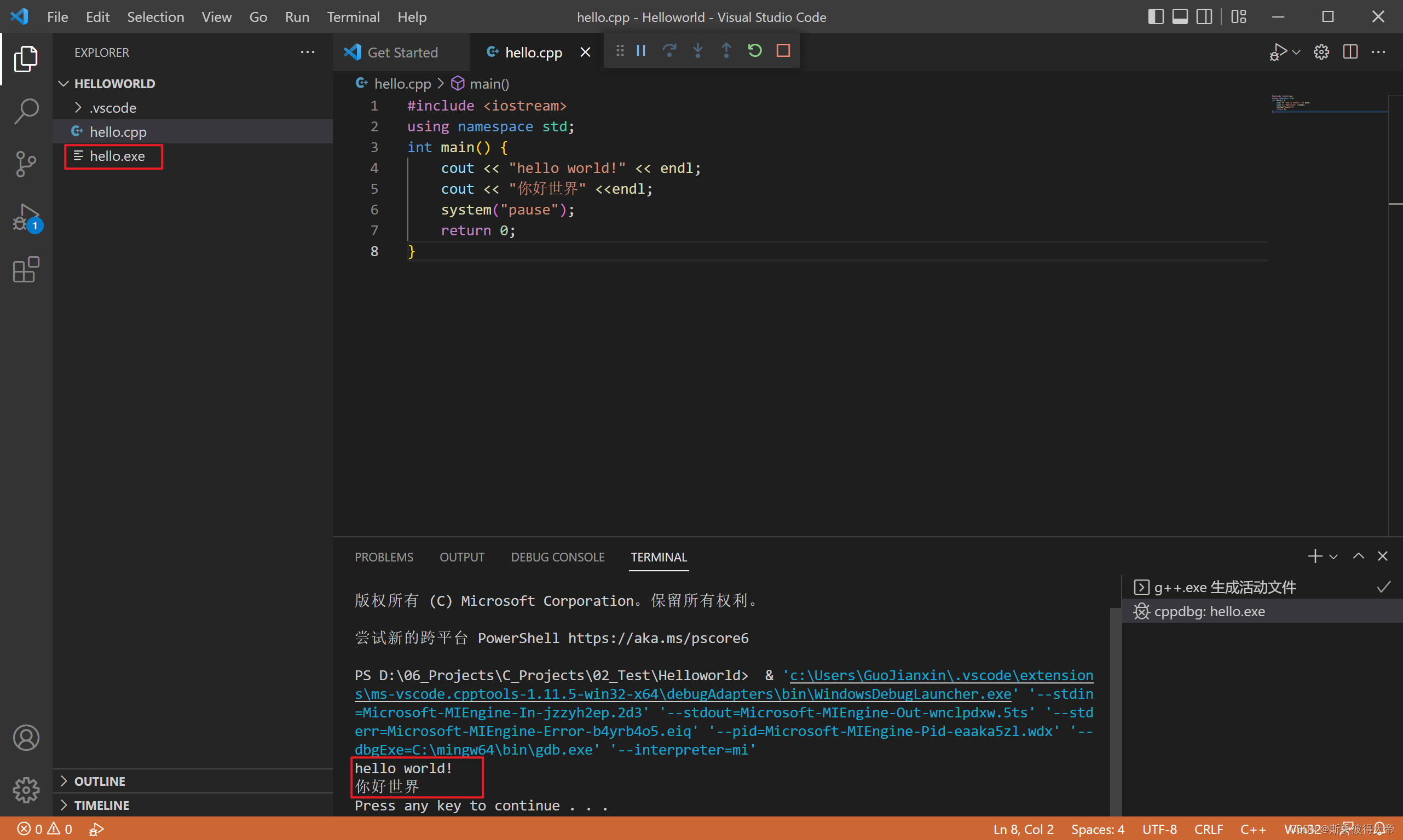The height and width of the screenshot is (840, 1403).
Task: Open the new terminal launch profile dropdown
Action: tap(1333, 557)
